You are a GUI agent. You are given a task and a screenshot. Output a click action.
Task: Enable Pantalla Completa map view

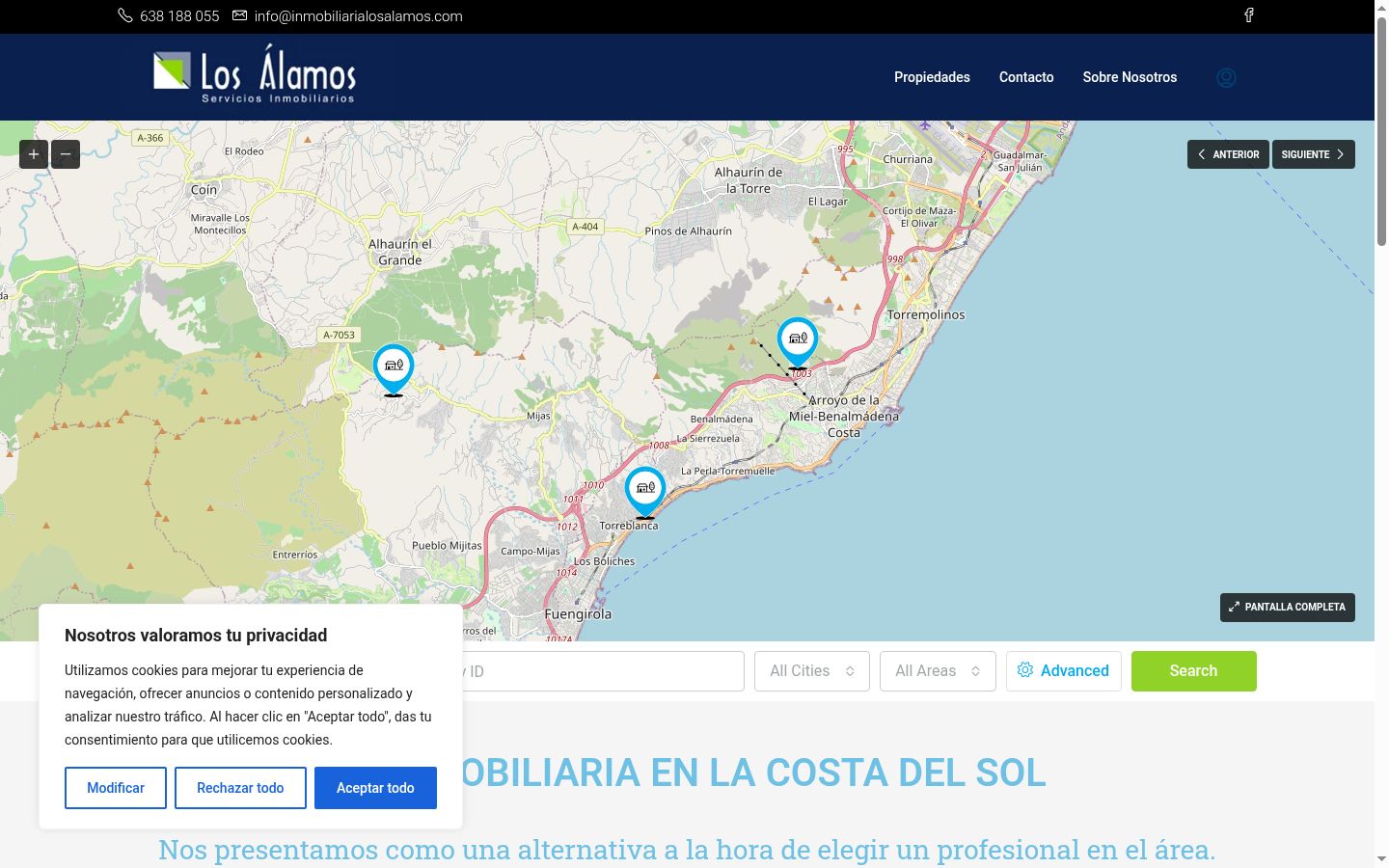[1288, 608]
